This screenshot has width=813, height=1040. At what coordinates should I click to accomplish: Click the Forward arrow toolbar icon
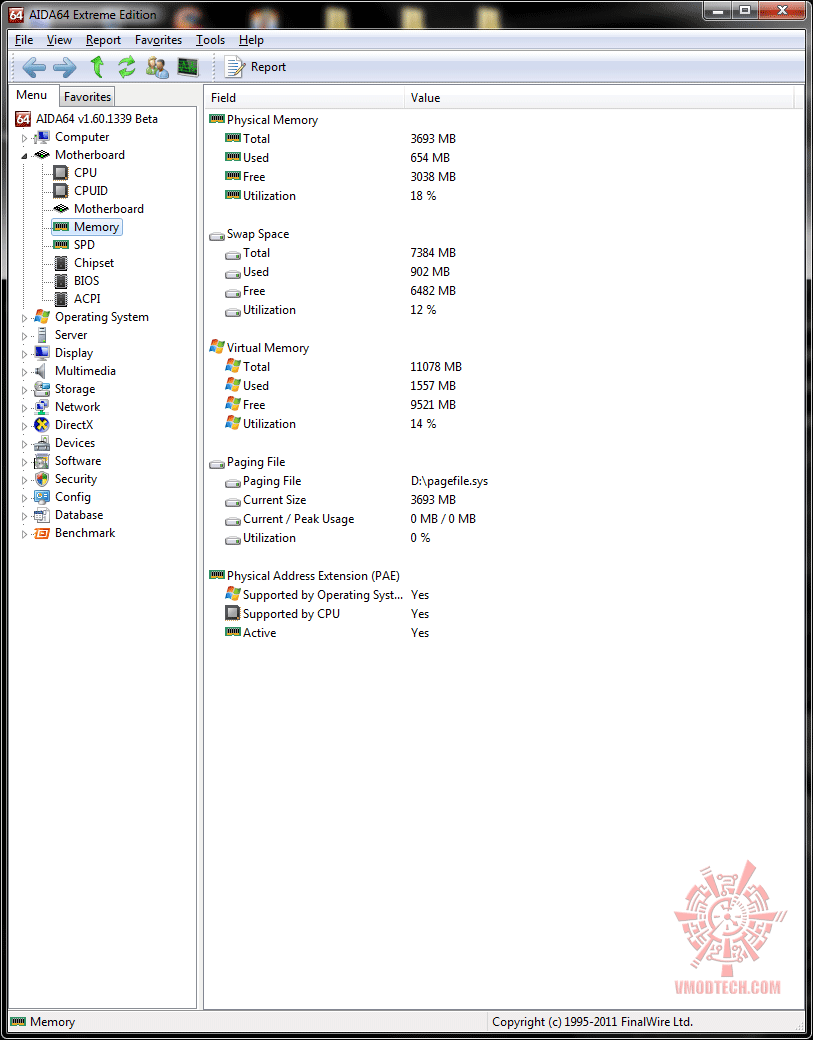pos(65,67)
